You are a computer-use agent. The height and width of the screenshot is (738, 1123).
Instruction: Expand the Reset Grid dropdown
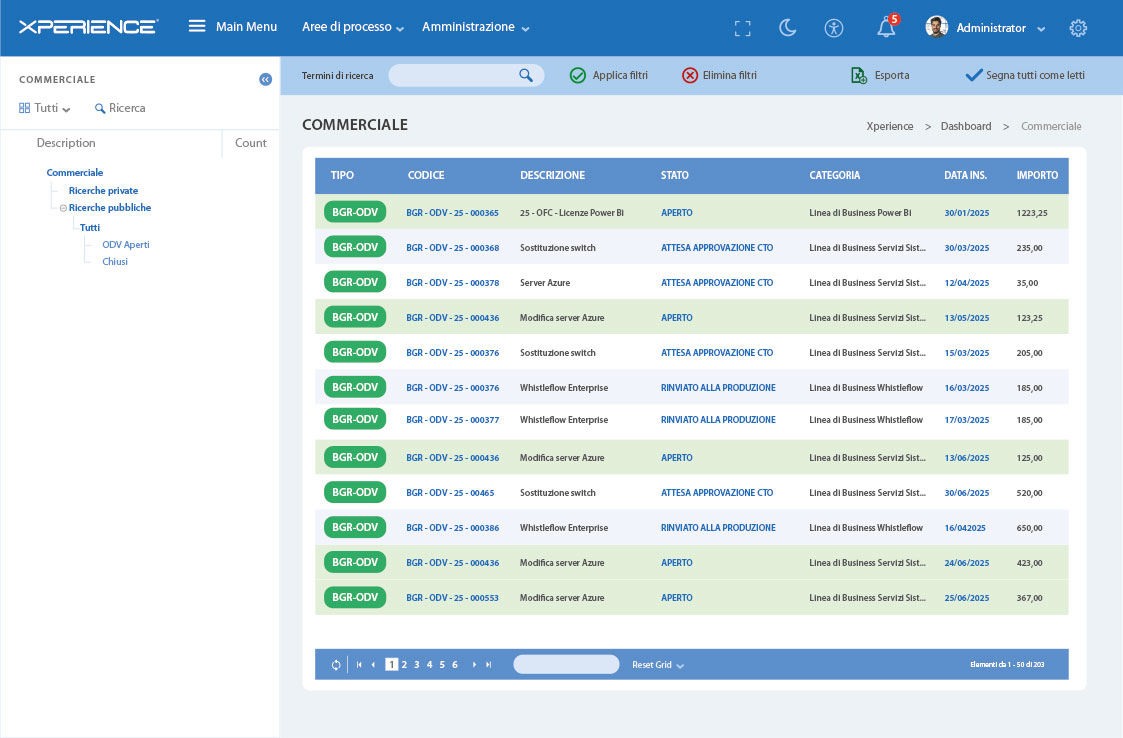[678, 664]
